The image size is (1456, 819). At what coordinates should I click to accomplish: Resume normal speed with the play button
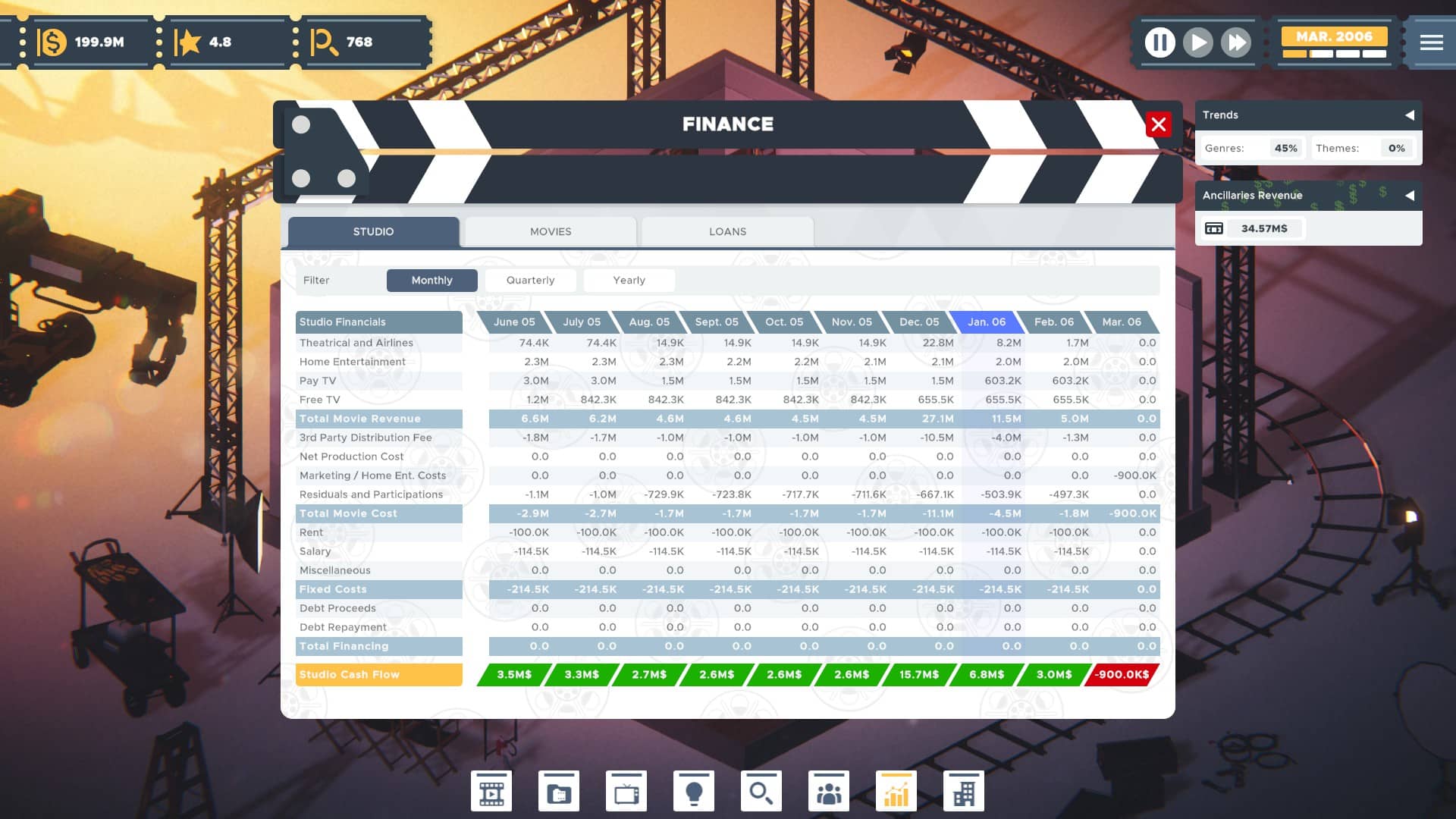point(1197,42)
